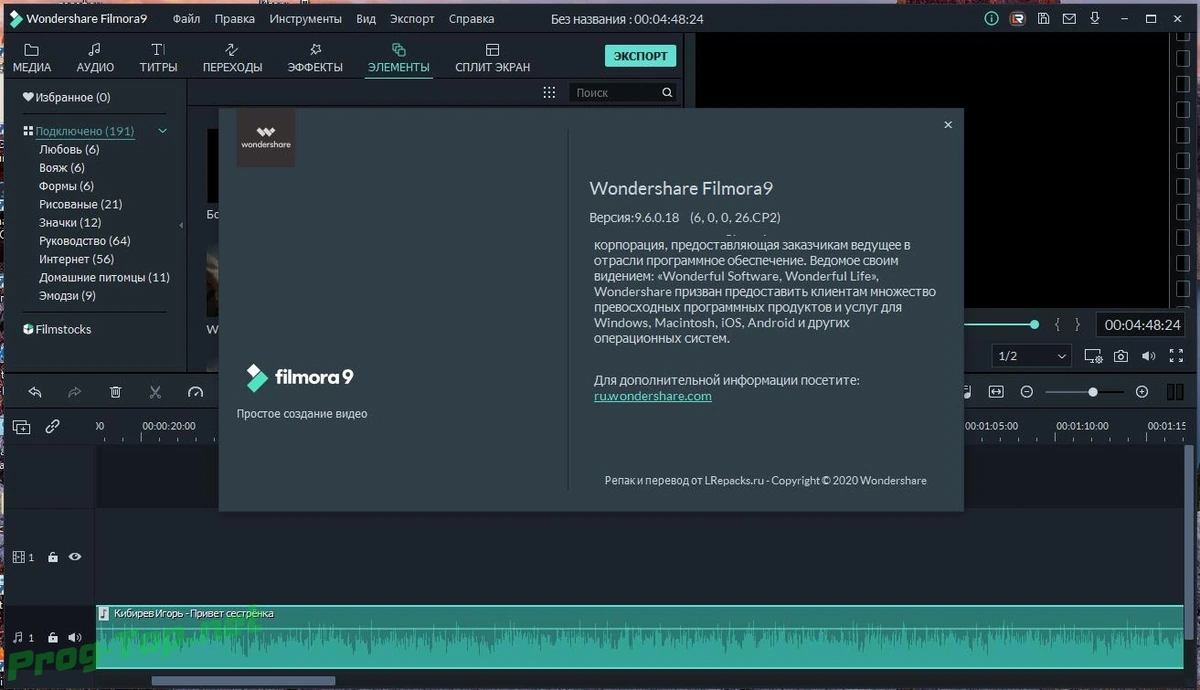Screen dimensions: 1200x690
Task: Switch to the СПЛИТ ЭКРАН tab
Action: pyautogui.click(x=492, y=58)
